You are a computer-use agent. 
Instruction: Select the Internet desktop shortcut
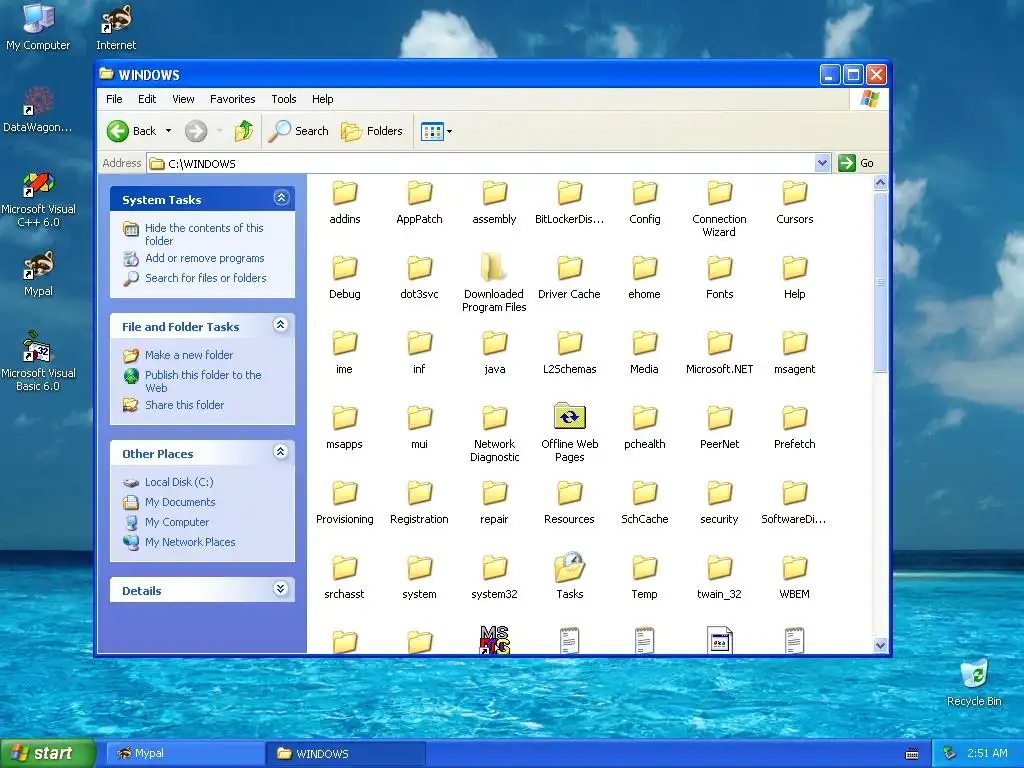click(x=116, y=26)
